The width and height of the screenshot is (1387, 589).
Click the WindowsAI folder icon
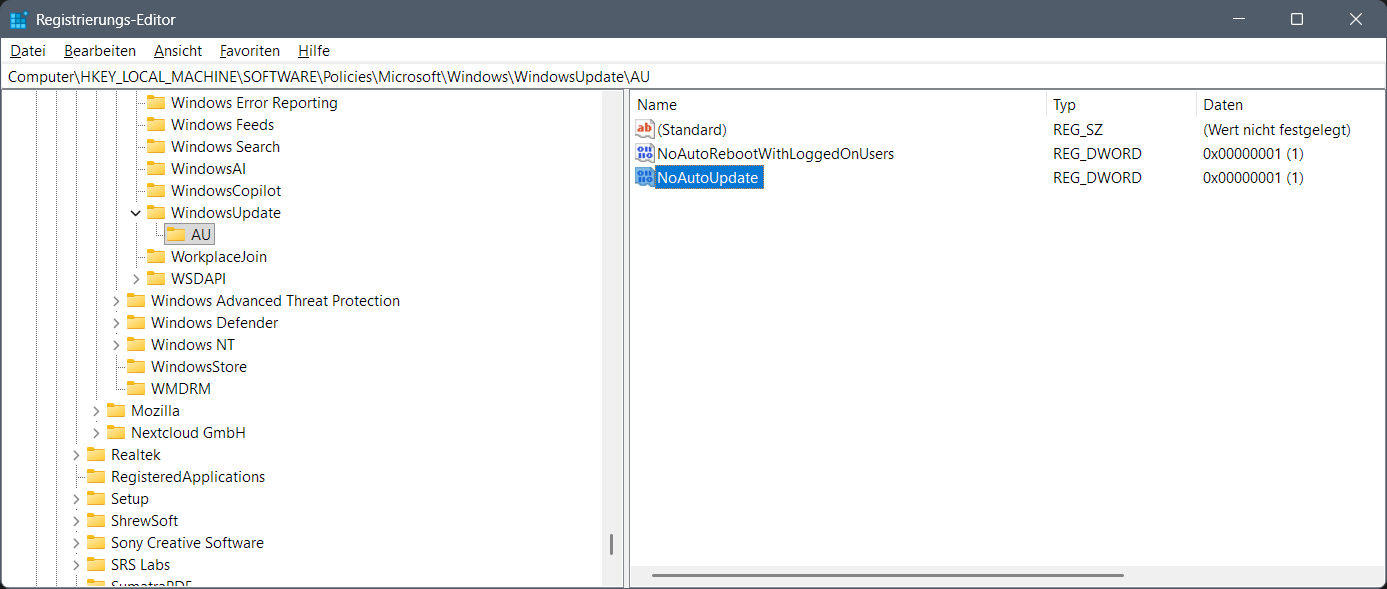point(156,168)
